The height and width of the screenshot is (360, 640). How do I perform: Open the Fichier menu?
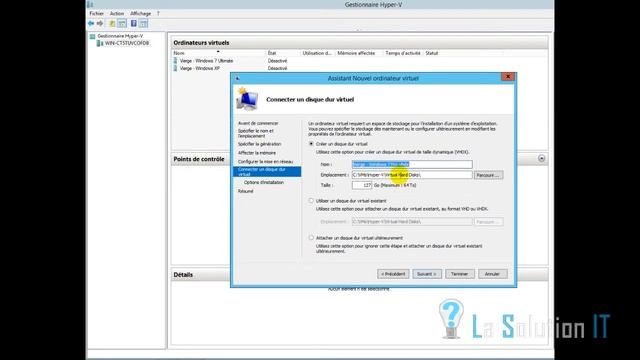pos(97,13)
